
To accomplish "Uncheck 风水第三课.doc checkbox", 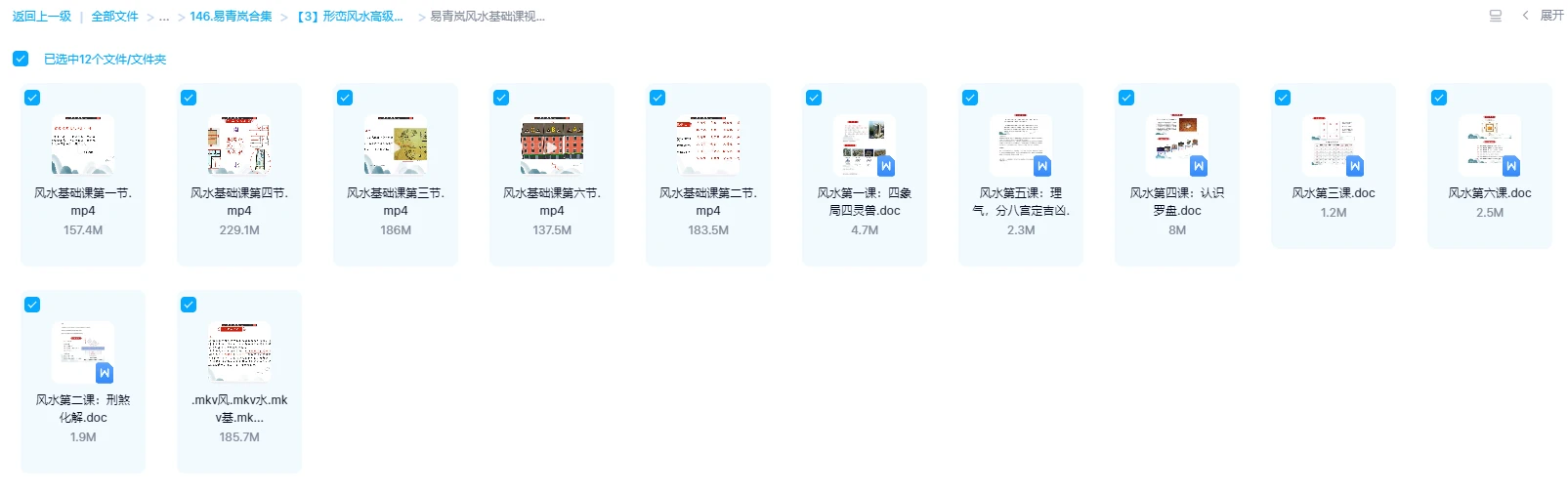I will [1283, 98].
